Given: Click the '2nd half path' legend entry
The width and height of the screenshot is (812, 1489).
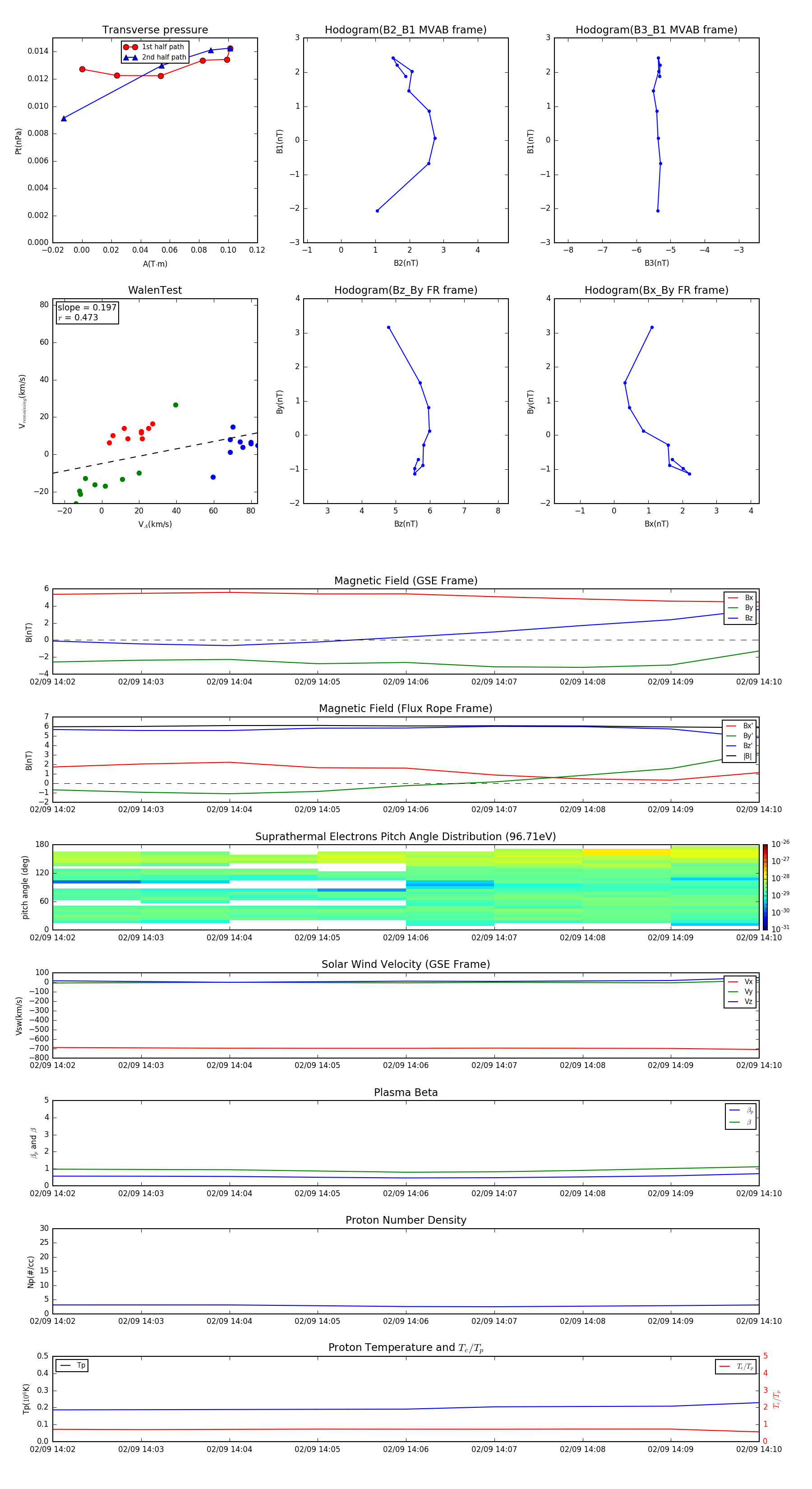Looking at the screenshot, I should pyautogui.click(x=155, y=57).
